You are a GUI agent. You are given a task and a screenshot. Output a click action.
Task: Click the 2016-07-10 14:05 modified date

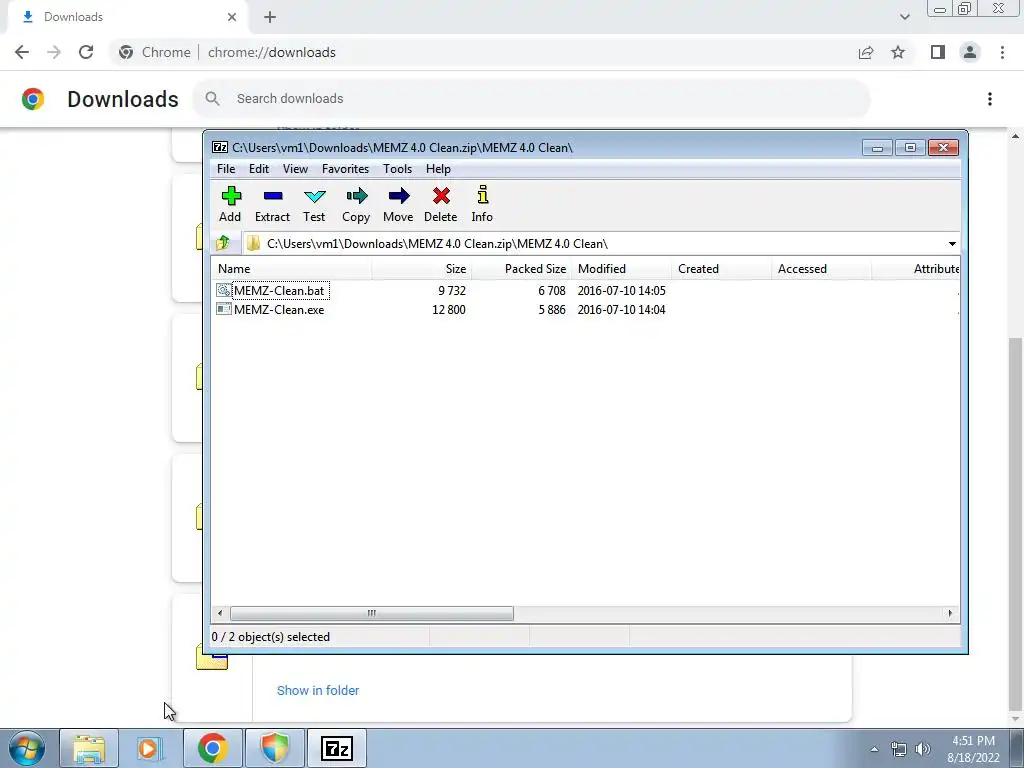point(622,291)
